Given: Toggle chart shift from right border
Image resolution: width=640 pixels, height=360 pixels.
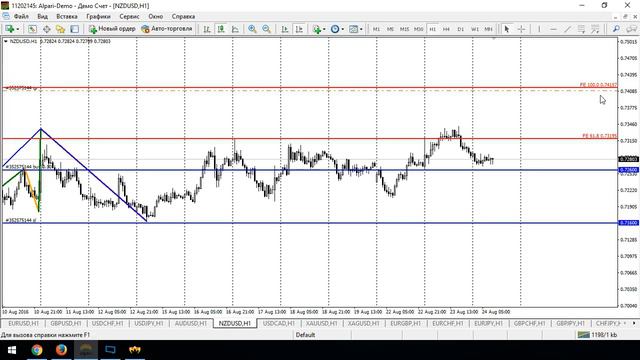Looking at the screenshot, I should point(299,29).
